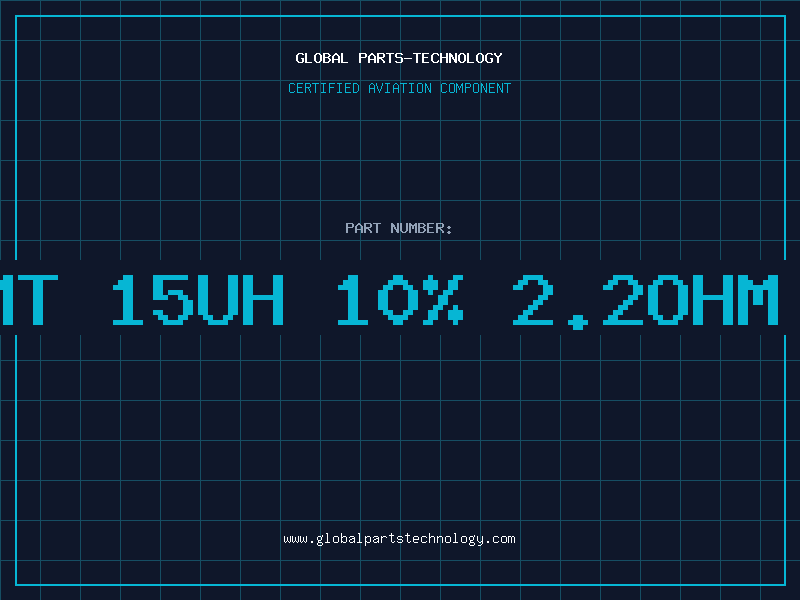Open the www.globalpartstechnology.com website link
This screenshot has height=600, width=800.
click(399, 539)
